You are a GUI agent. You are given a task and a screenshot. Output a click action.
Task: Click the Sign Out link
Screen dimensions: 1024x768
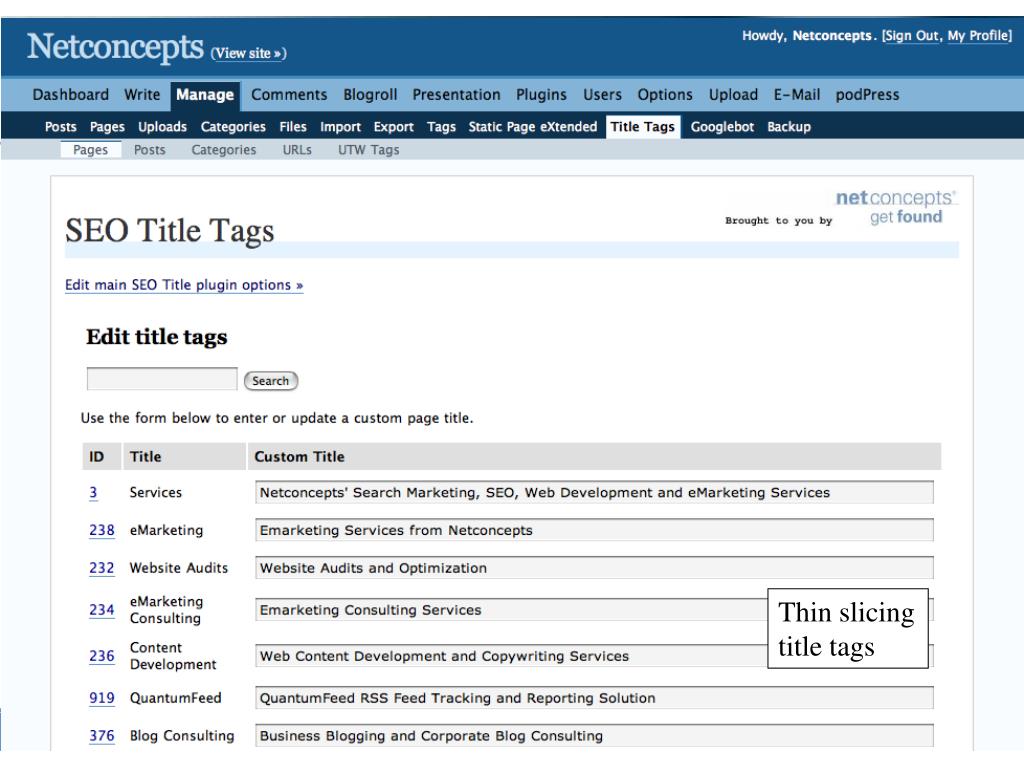(x=912, y=36)
